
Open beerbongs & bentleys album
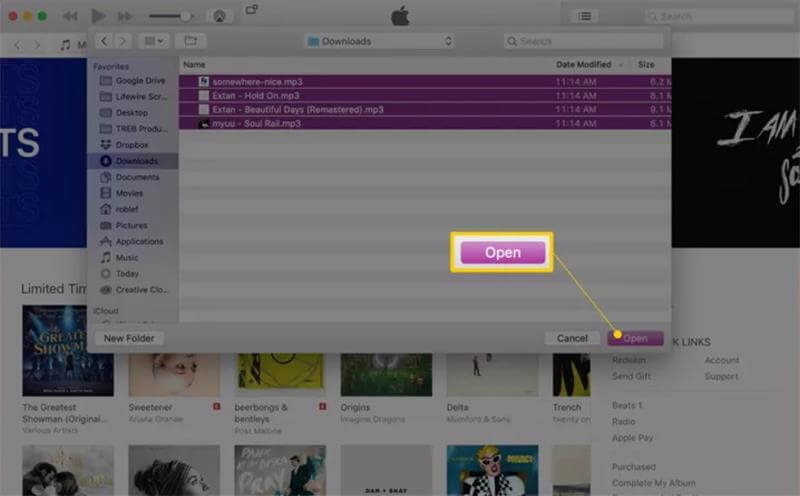tap(280, 375)
